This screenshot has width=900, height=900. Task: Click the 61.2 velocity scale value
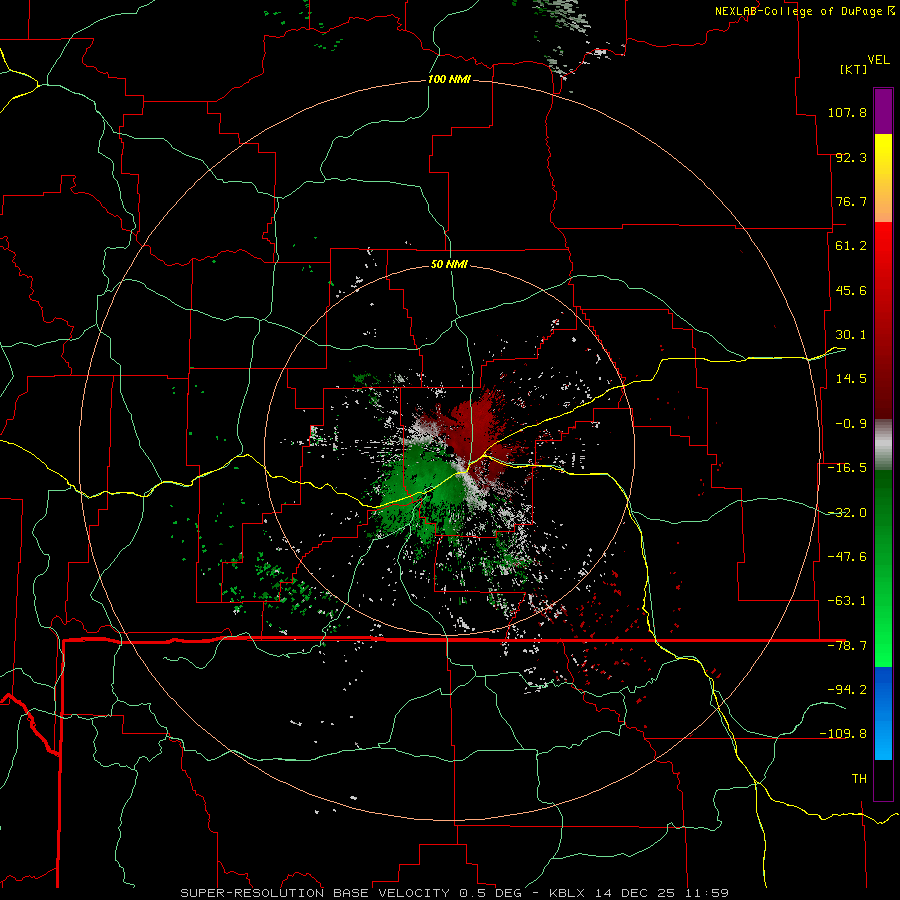[851, 246]
